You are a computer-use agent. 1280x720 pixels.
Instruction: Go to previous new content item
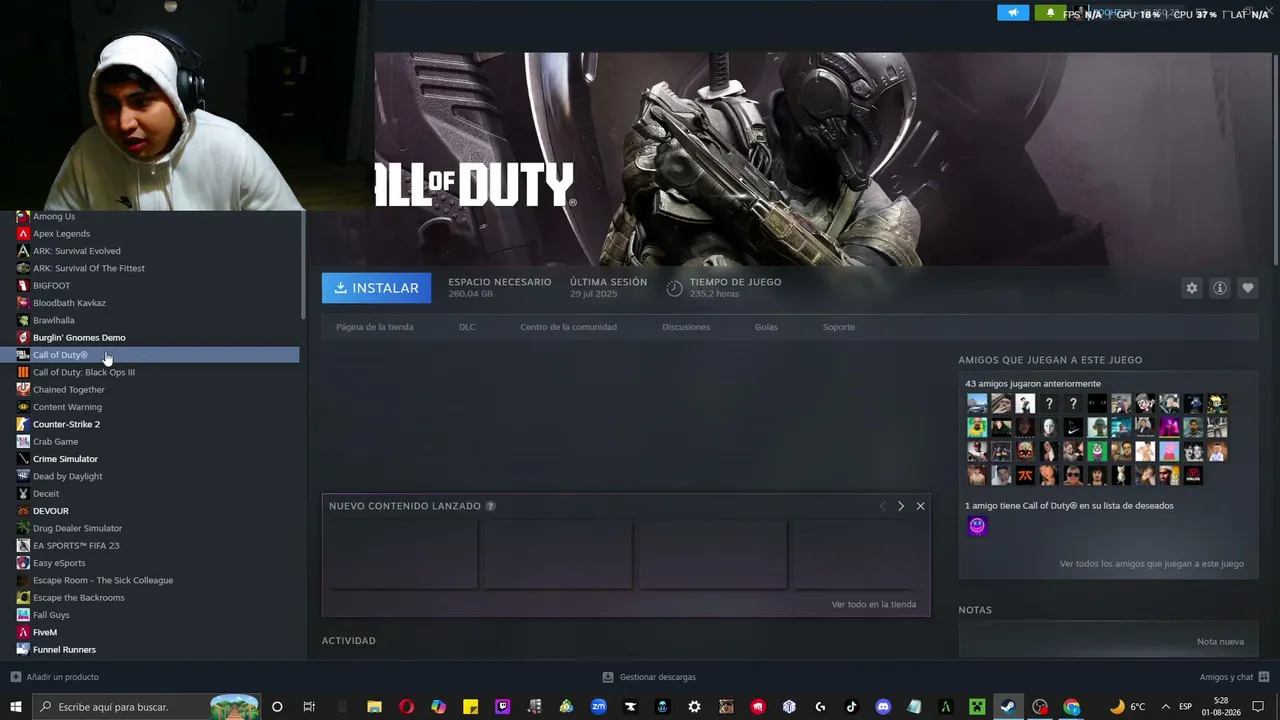882,506
